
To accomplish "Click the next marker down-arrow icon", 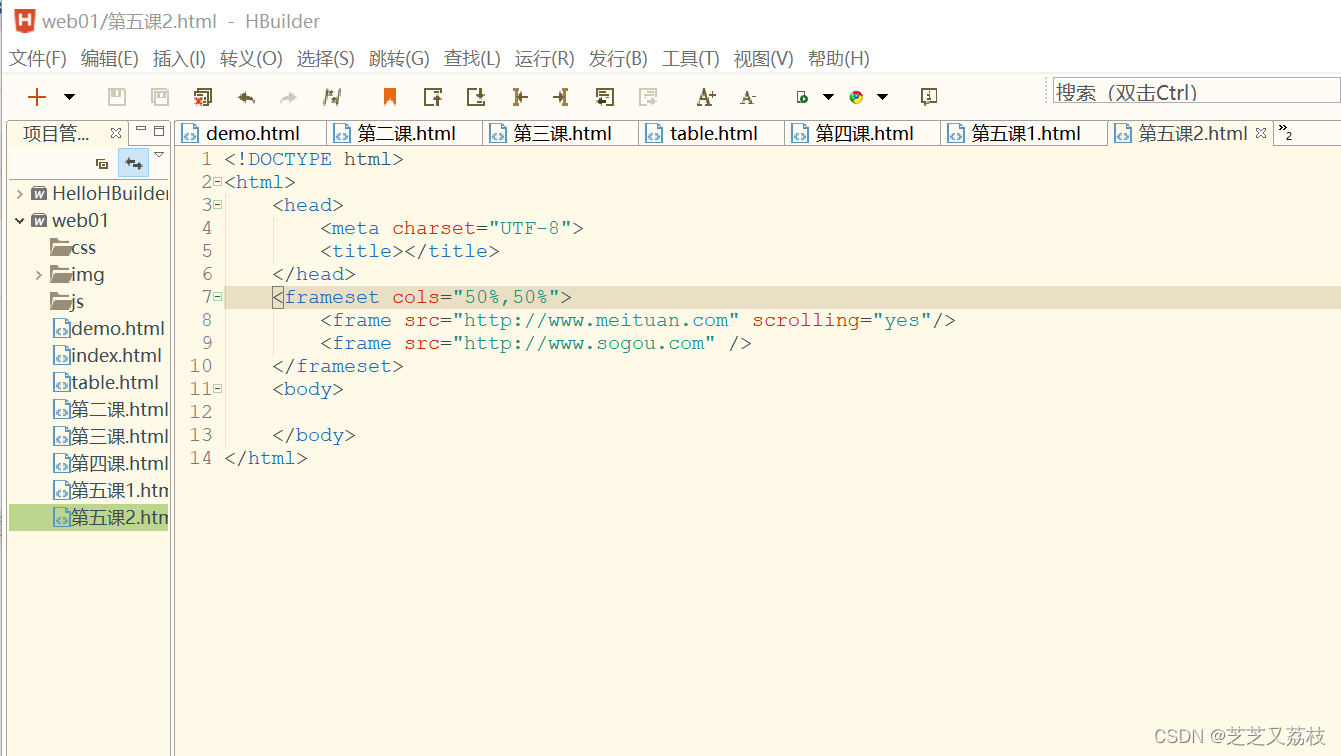I will (476, 97).
